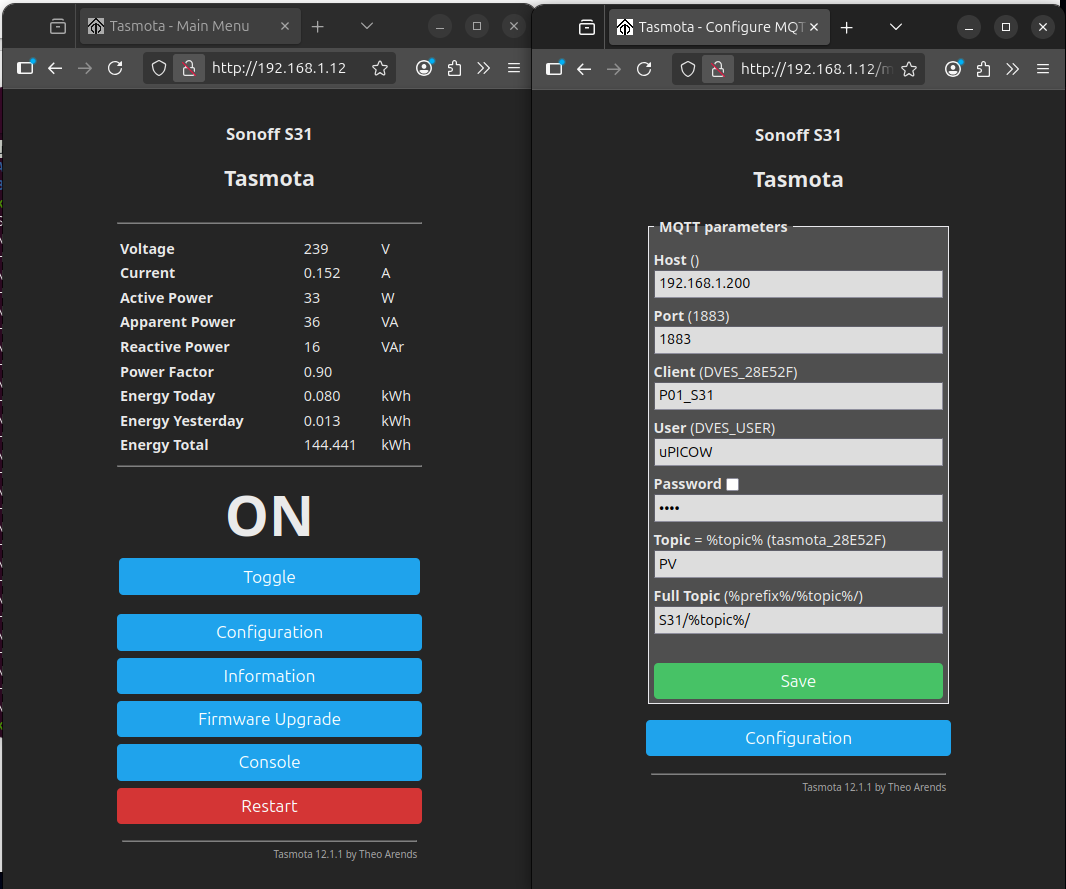Click the red Restart button
This screenshot has height=889, width=1066.
(269, 806)
